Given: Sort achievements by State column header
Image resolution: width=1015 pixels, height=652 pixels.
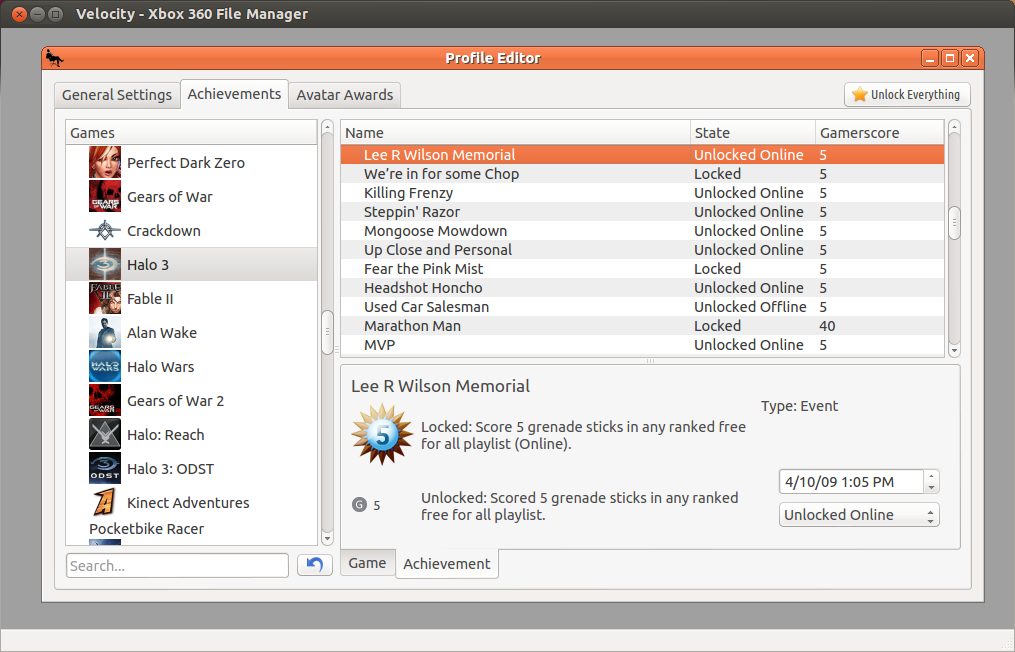Looking at the screenshot, I should 753,132.
